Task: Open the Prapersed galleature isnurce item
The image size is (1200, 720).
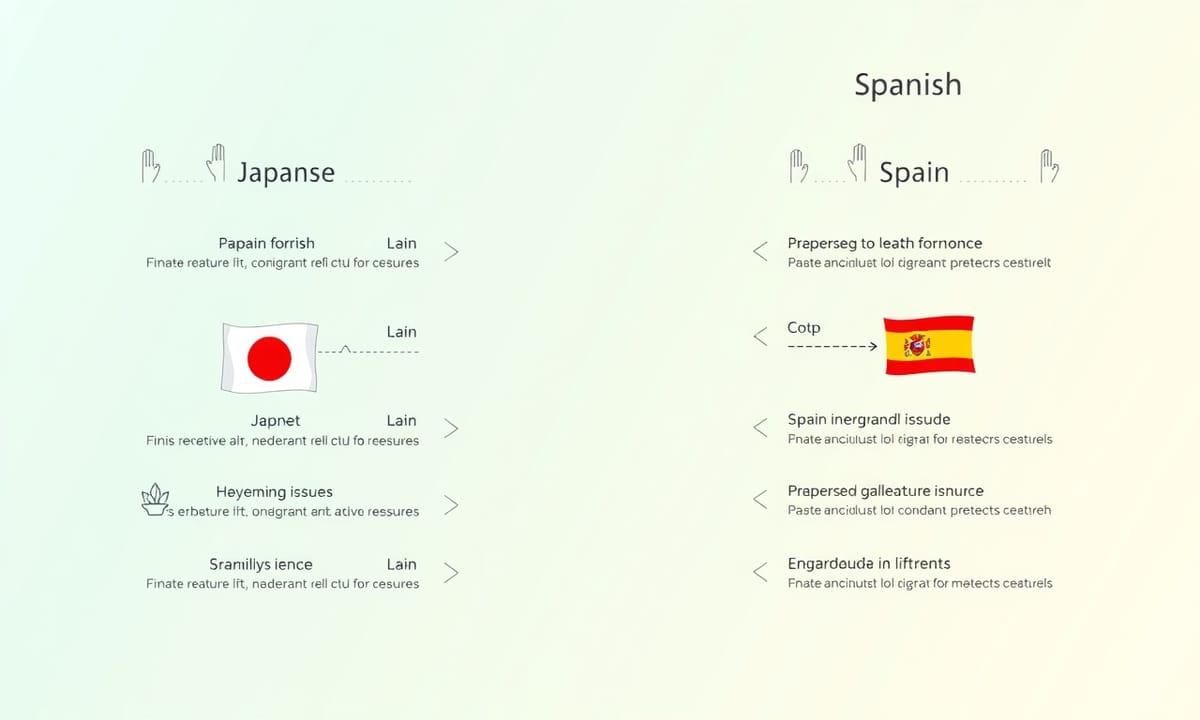Action: pos(886,491)
